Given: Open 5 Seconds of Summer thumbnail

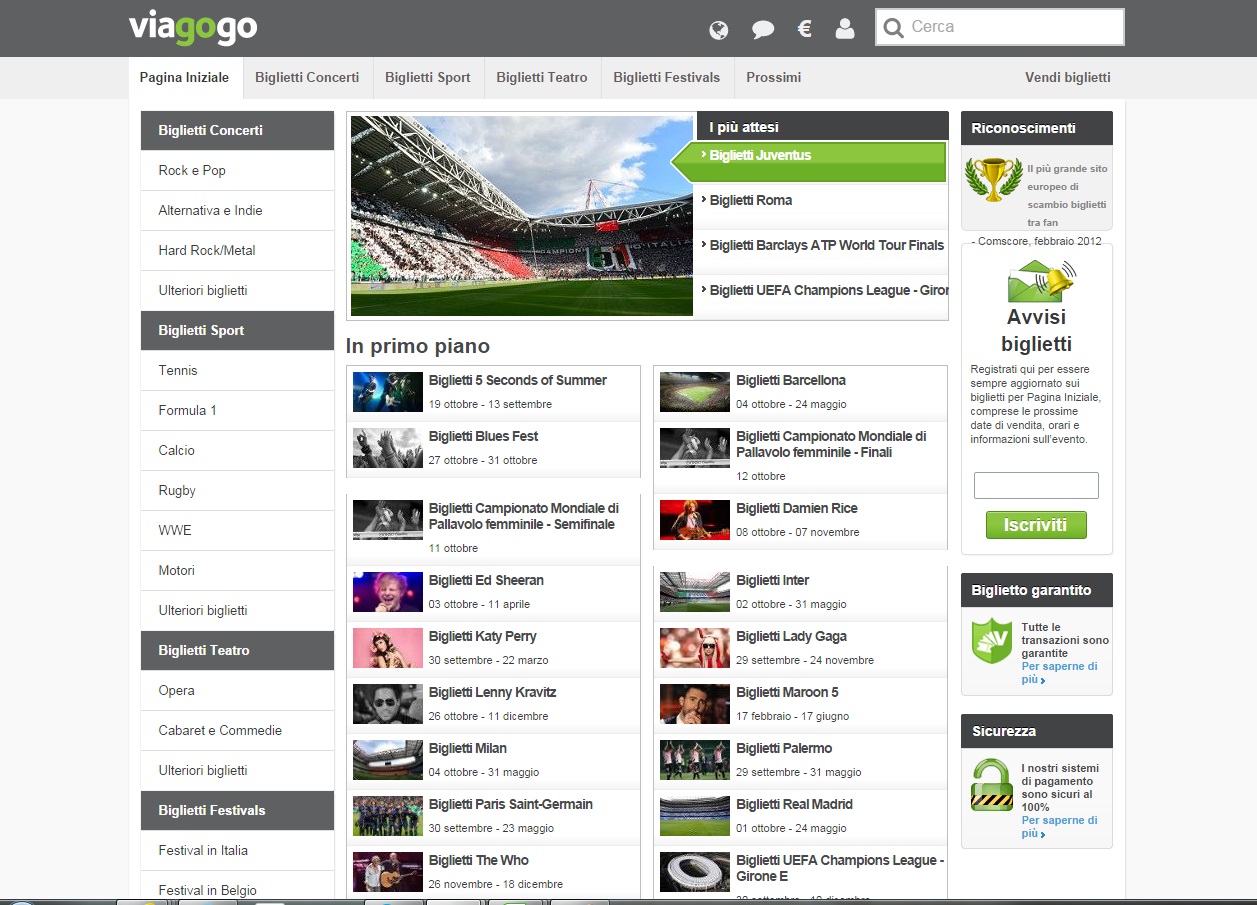Looking at the screenshot, I should point(388,392).
